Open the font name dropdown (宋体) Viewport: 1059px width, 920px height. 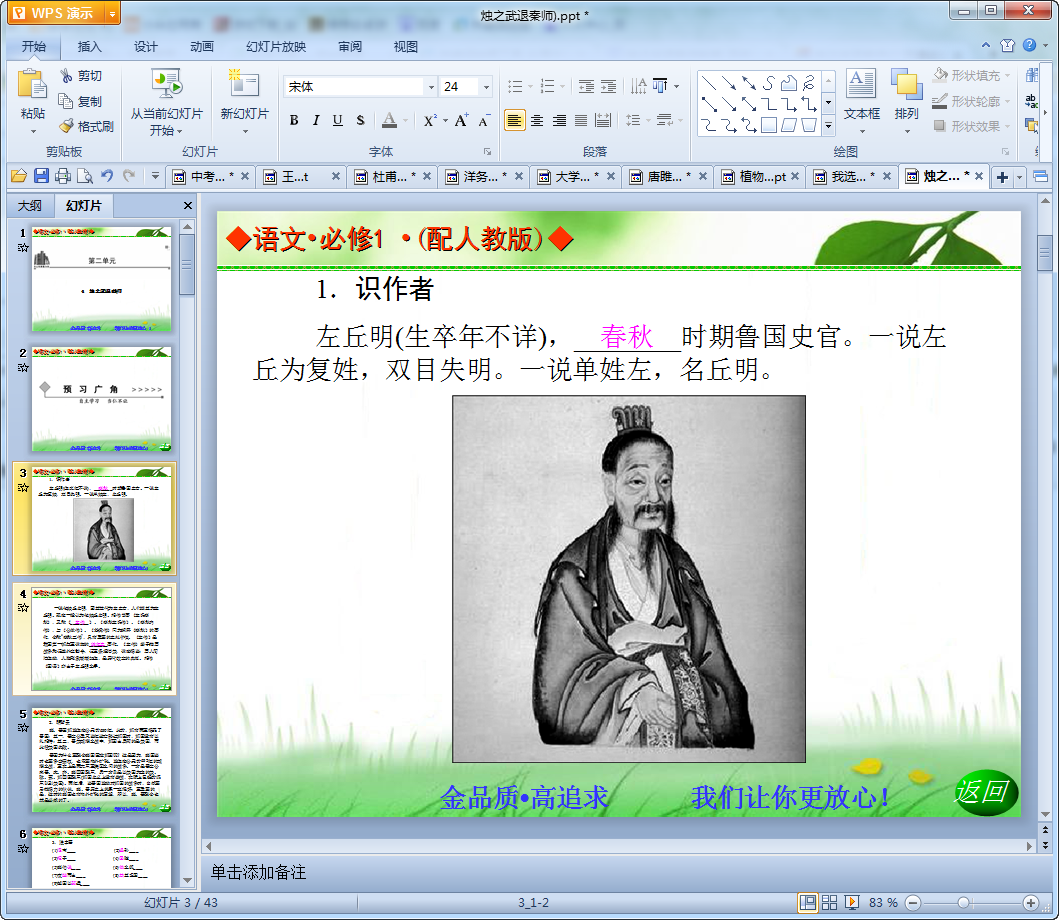coord(431,86)
